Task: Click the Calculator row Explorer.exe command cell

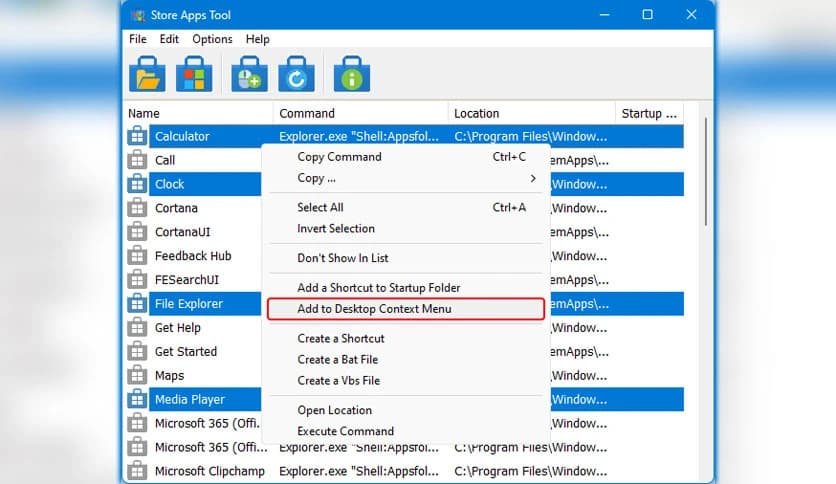Action: point(359,136)
